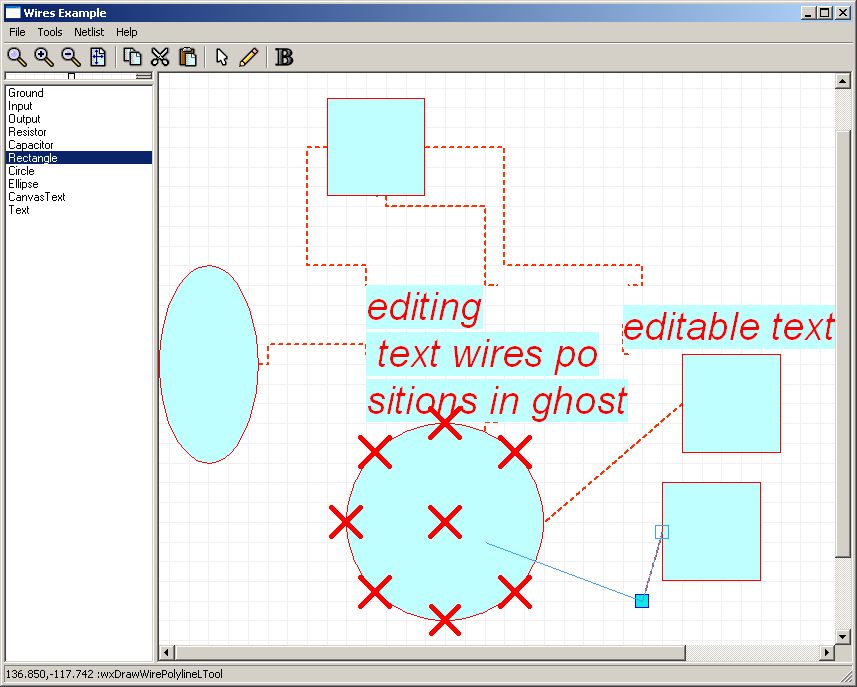Click the zoom out icon
Screen dimensions: 857x687
71,57
